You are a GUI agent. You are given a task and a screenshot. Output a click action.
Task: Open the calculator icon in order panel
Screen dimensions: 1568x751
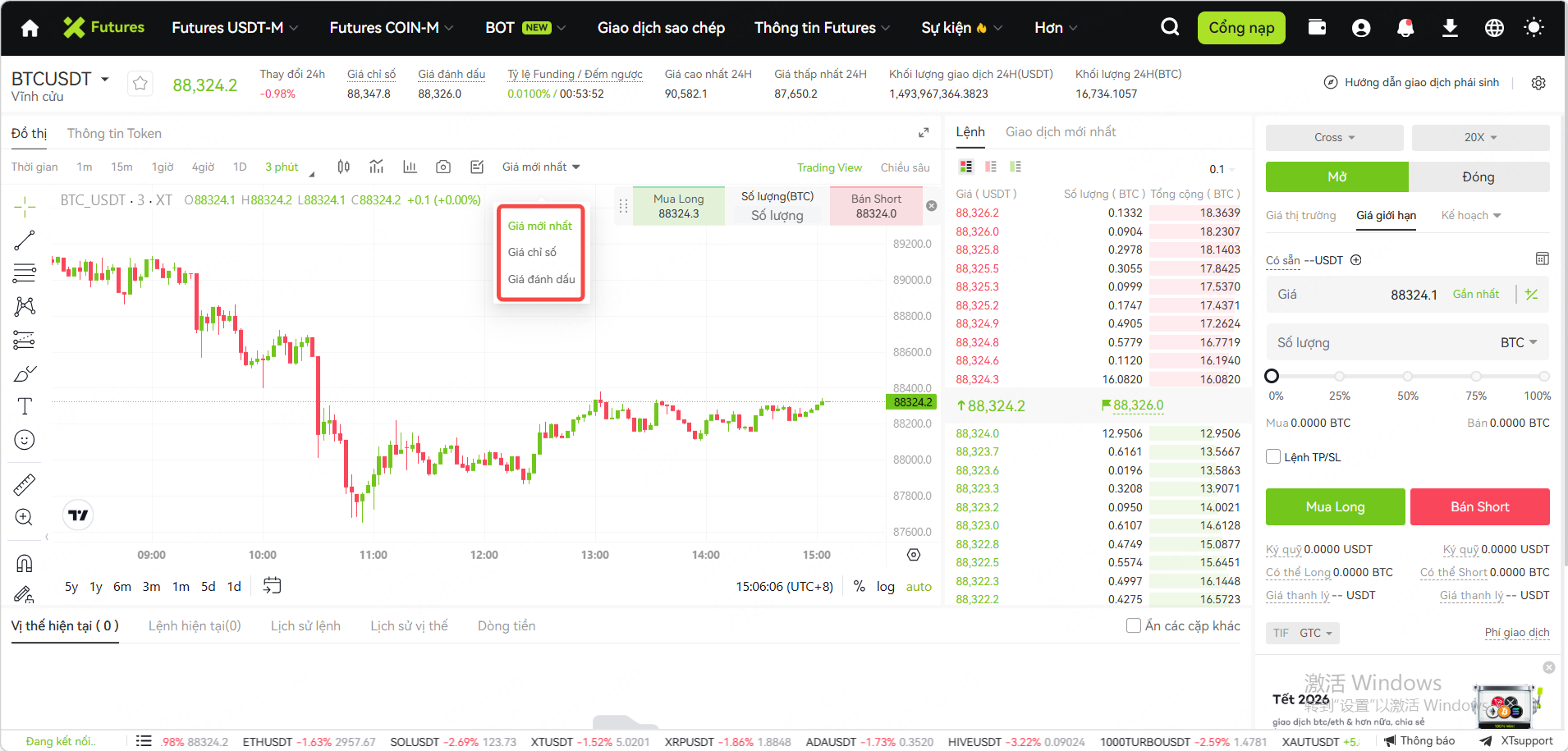(1542, 259)
